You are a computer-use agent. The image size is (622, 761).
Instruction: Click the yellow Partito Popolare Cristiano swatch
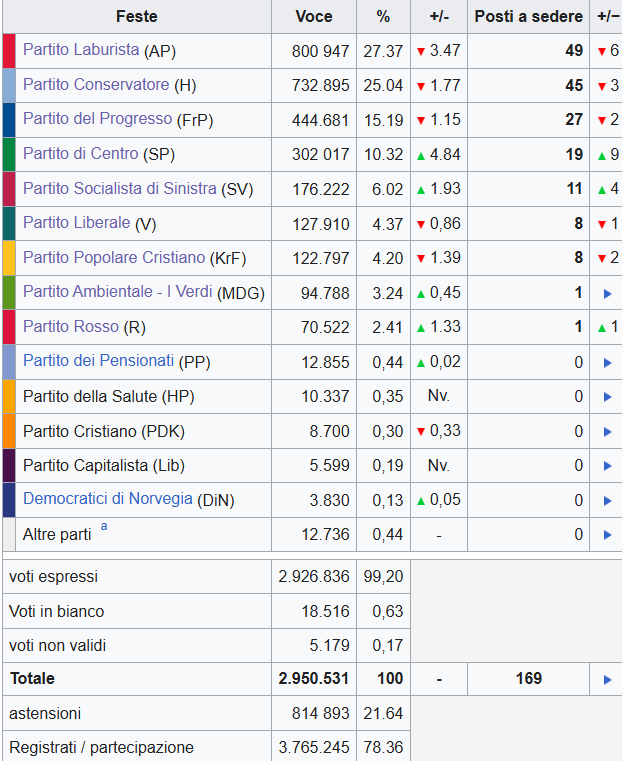tap(9, 258)
